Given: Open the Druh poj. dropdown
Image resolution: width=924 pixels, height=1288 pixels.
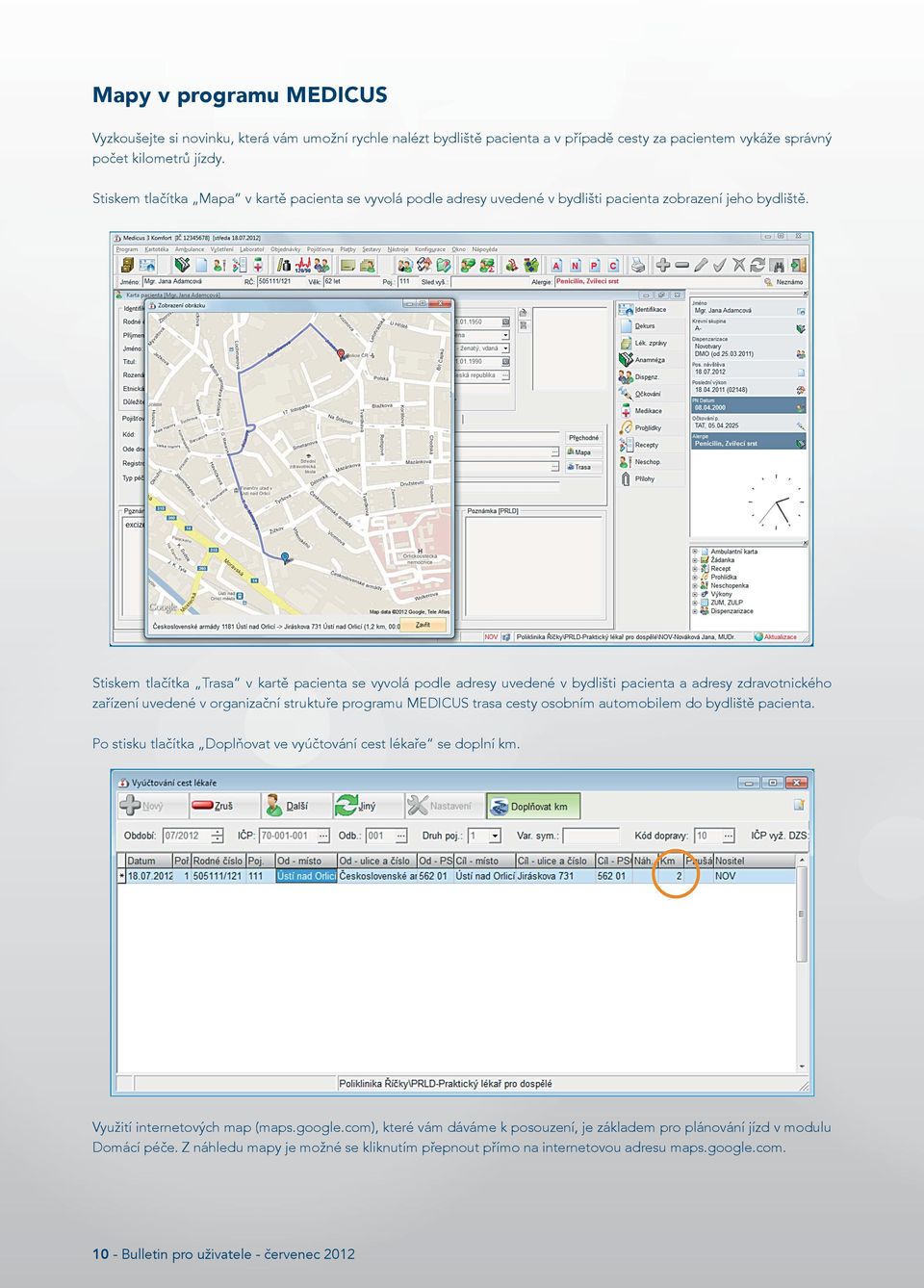Looking at the screenshot, I should [496, 836].
